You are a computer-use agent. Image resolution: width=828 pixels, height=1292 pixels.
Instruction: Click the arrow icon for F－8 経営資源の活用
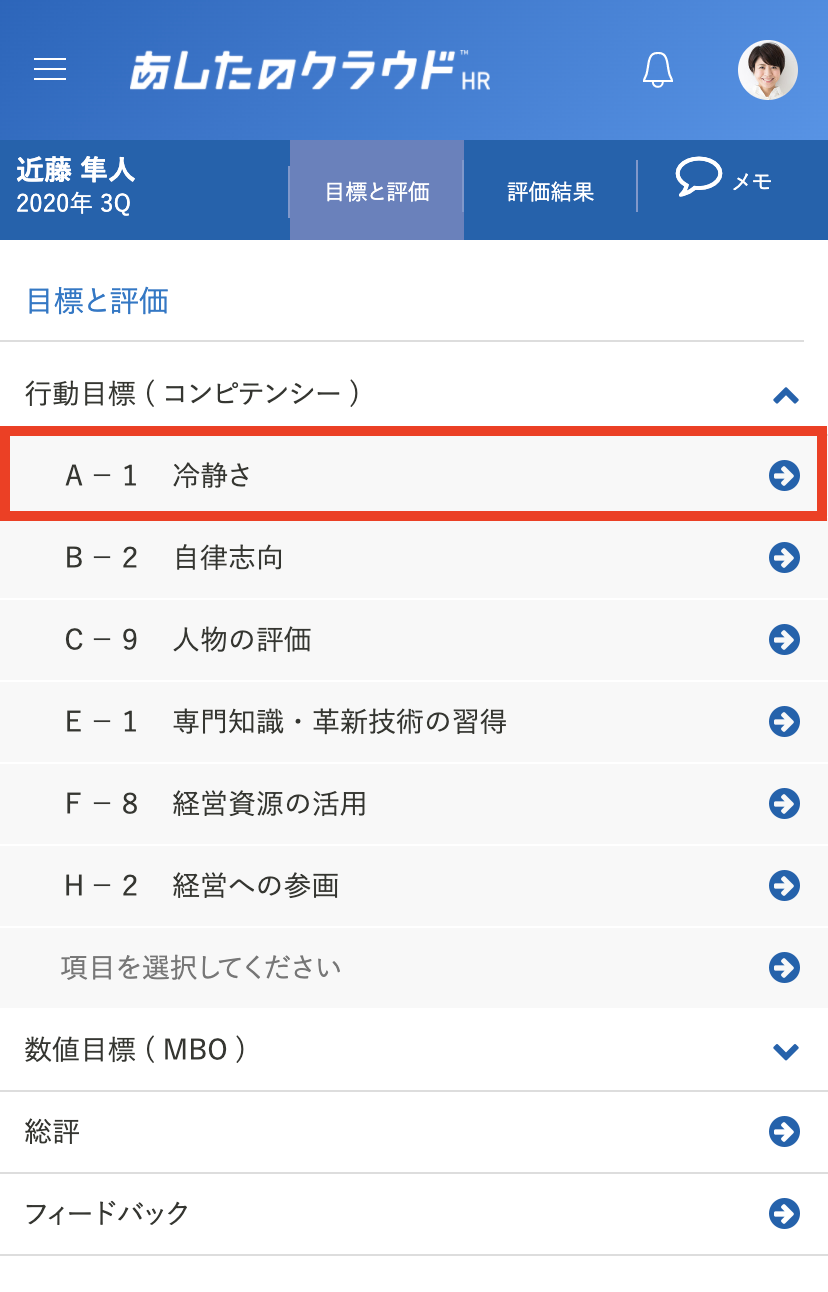pyautogui.click(x=784, y=803)
